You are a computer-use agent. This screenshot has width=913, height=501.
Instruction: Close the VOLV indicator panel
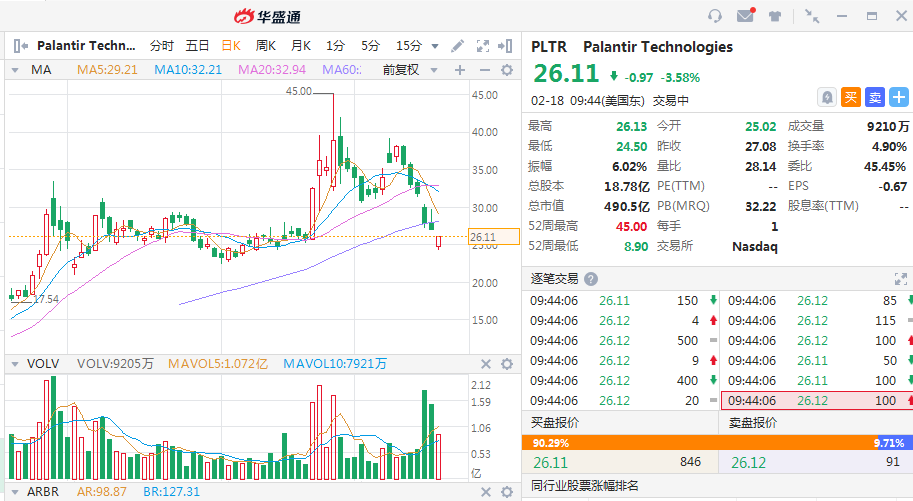(486, 364)
